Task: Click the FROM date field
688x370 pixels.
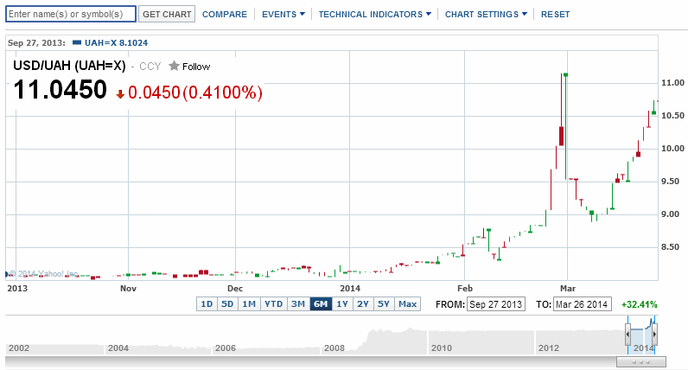Action: click(x=496, y=304)
